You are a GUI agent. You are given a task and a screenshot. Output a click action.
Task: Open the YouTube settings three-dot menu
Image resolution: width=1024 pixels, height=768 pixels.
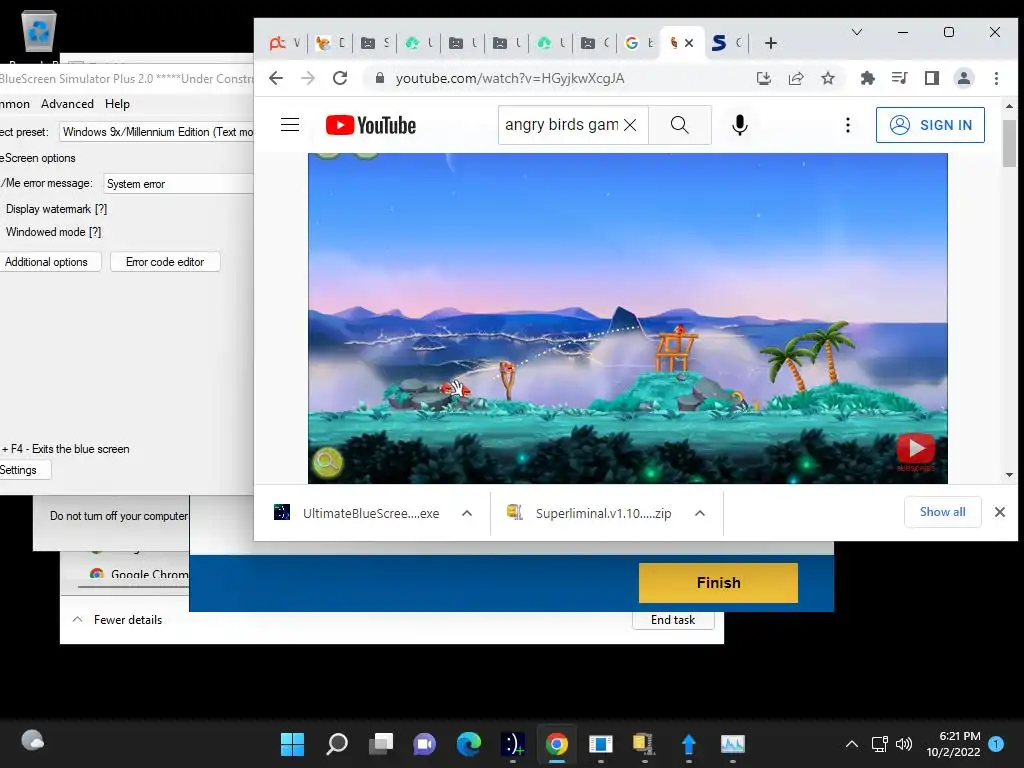coord(848,125)
